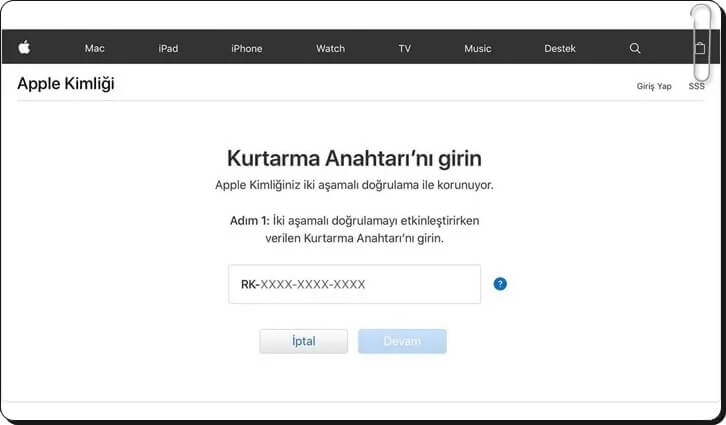Click the 'iki aşamalı doğrulama ile korunuyor' text

coord(398,185)
